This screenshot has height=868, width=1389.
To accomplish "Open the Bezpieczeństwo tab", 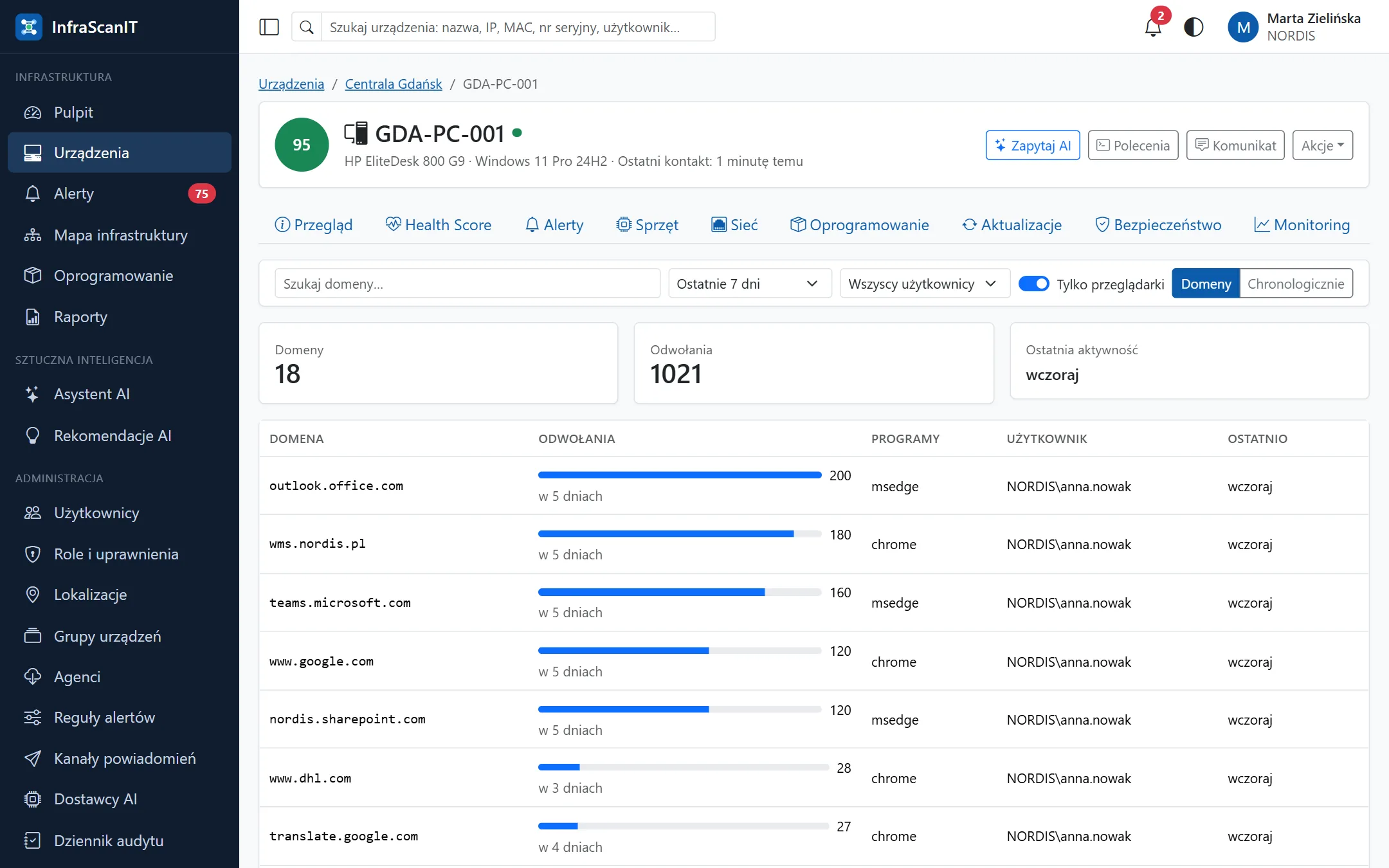I will tap(1158, 225).
